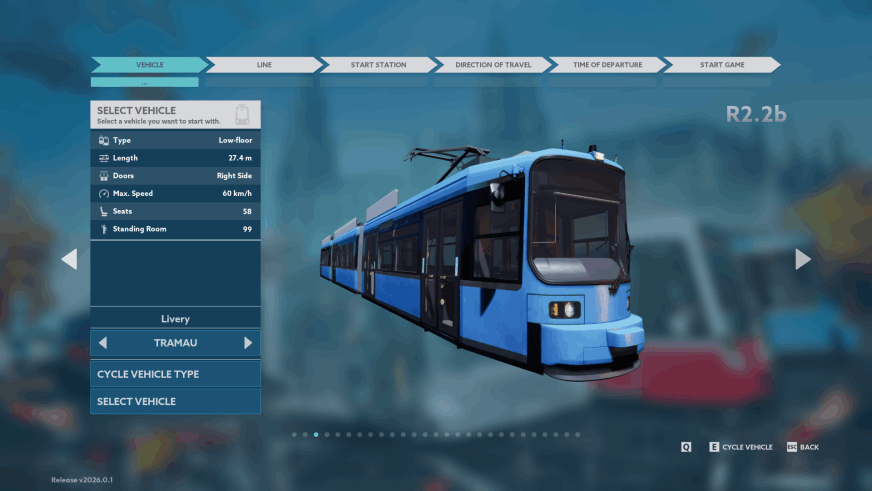Switch livery with the left livery arrow
This screenshot has width=872, height=491.
pyautogui.click(x=103, y=343)
